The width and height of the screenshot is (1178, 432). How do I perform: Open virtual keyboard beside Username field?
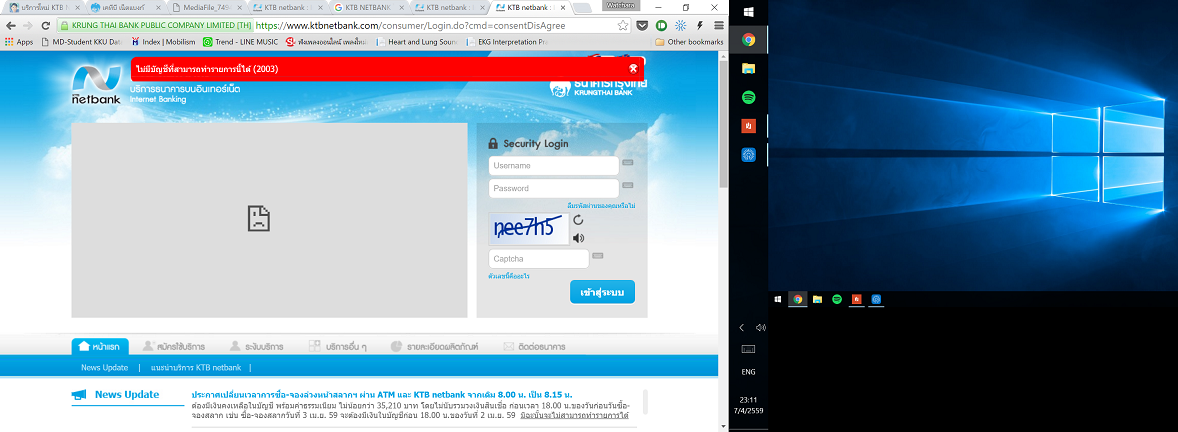[628, 162]
